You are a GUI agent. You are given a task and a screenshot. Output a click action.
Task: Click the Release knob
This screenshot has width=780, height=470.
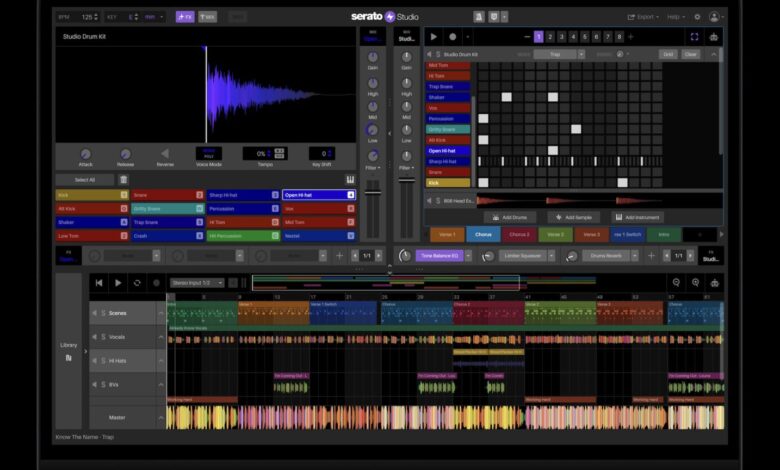click(125, 154)
